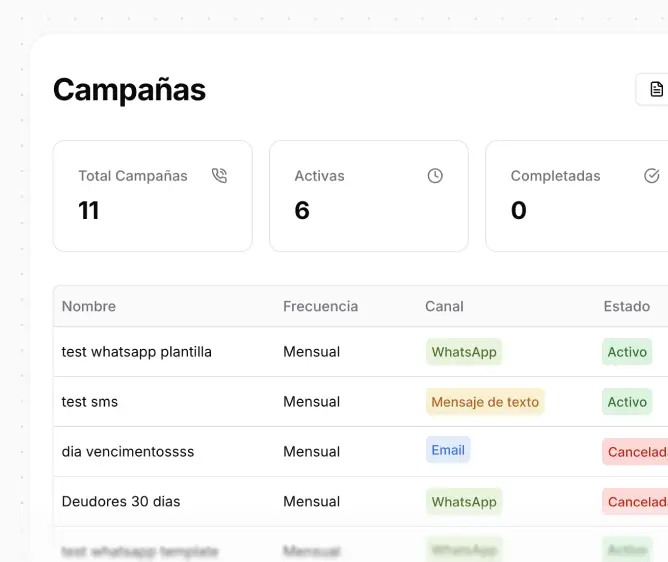Click the phone icon in Total Campañas card
This screenshot has height=562, width=668.
coord(220,176)
